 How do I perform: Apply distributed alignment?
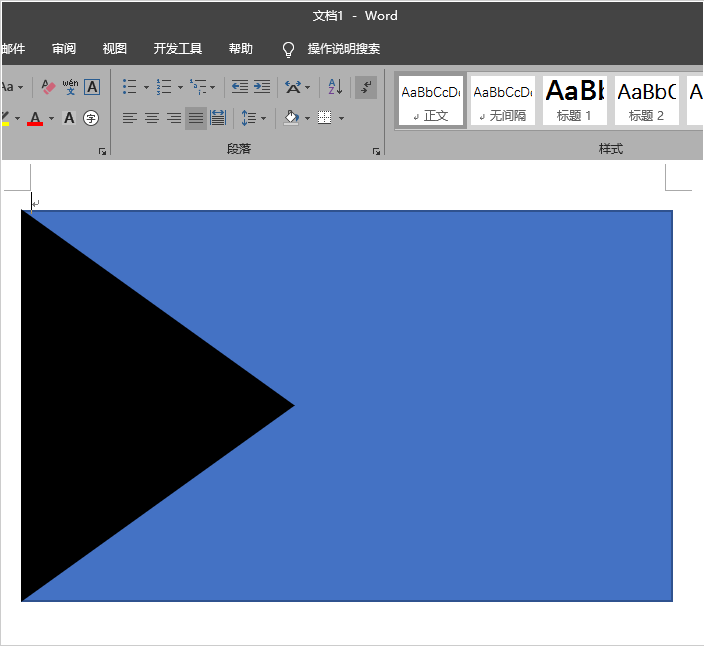point(218,118)
